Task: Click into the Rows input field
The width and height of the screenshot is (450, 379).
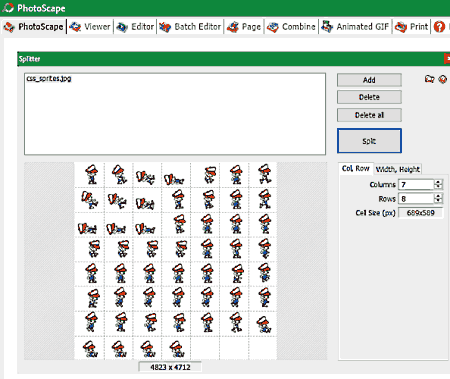Action: click(416, 199)
